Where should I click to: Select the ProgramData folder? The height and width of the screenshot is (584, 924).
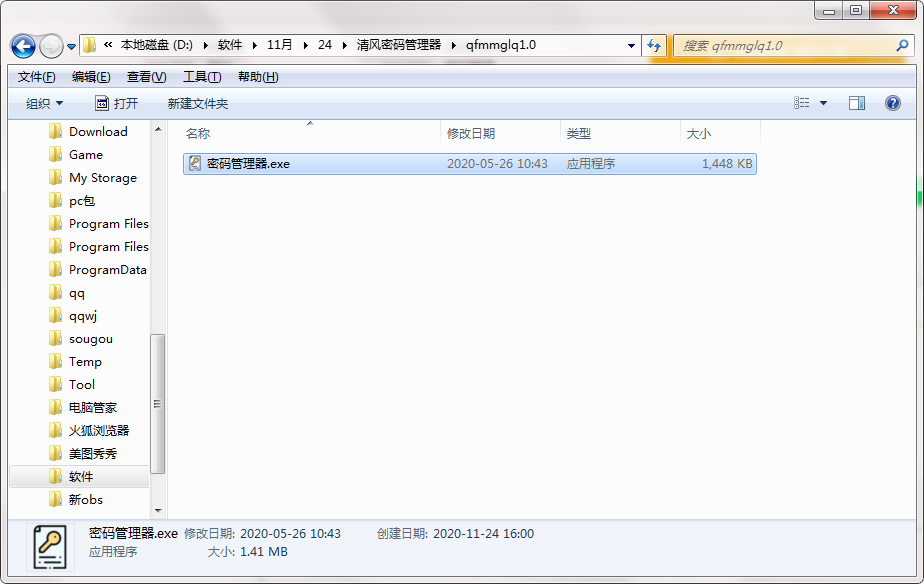coord(107,270)
